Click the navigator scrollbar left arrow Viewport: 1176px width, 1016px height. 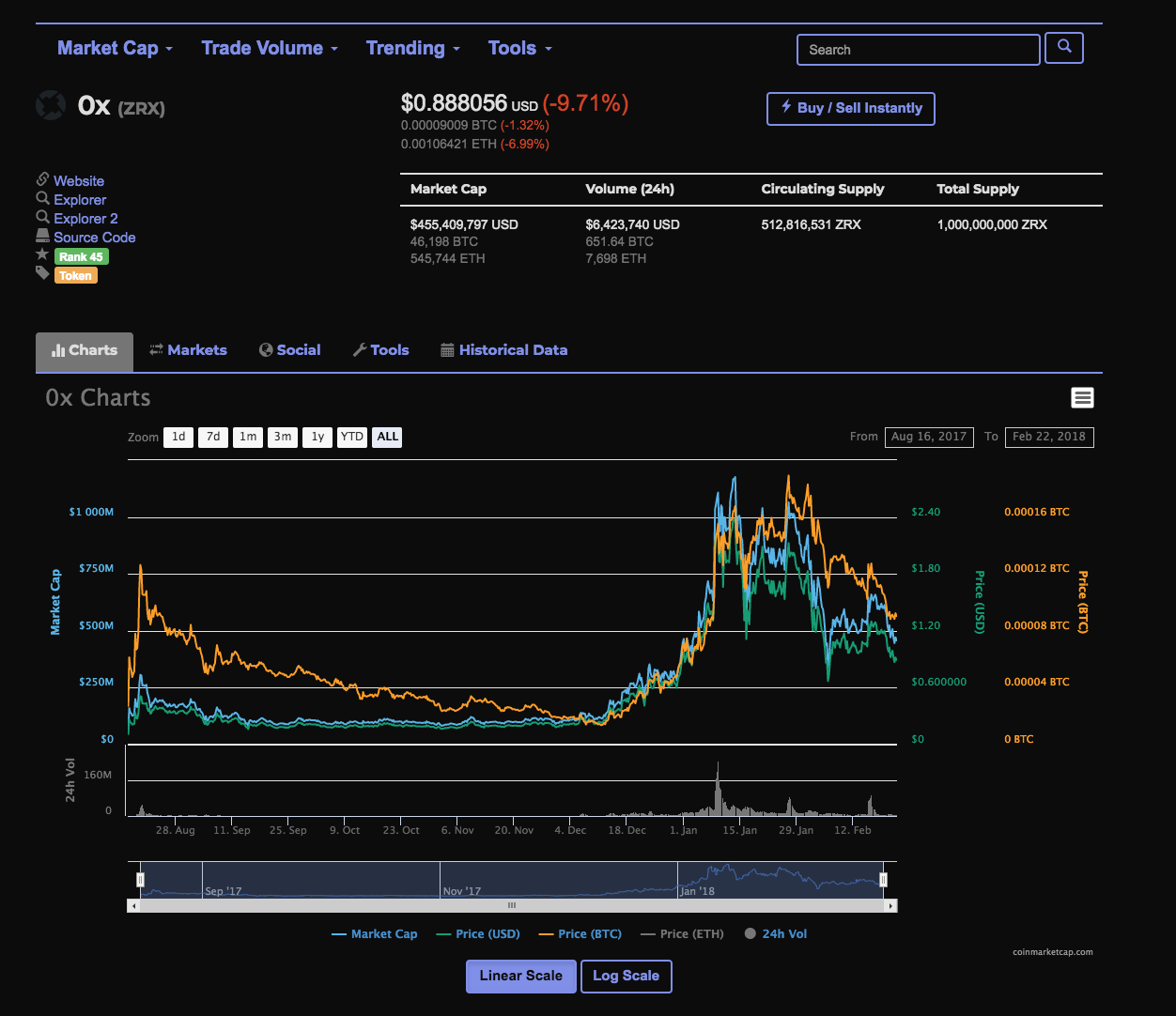pos(133,906)
